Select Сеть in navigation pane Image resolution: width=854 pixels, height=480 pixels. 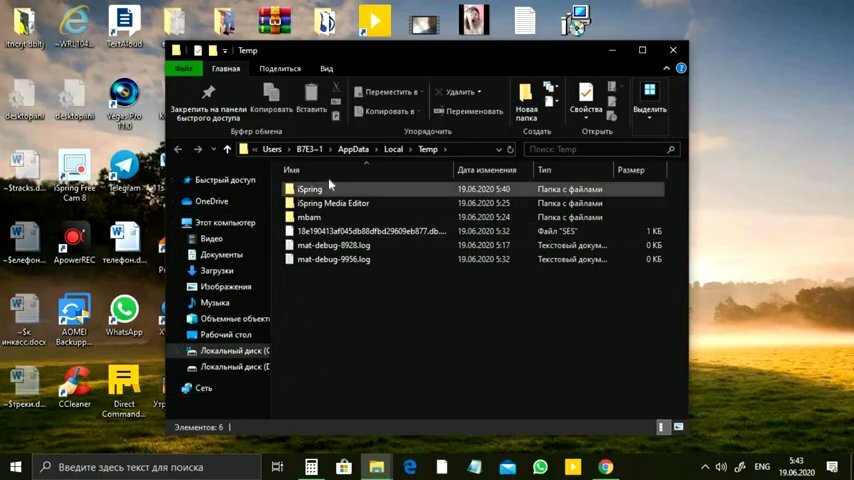click(x=197, y=388)
